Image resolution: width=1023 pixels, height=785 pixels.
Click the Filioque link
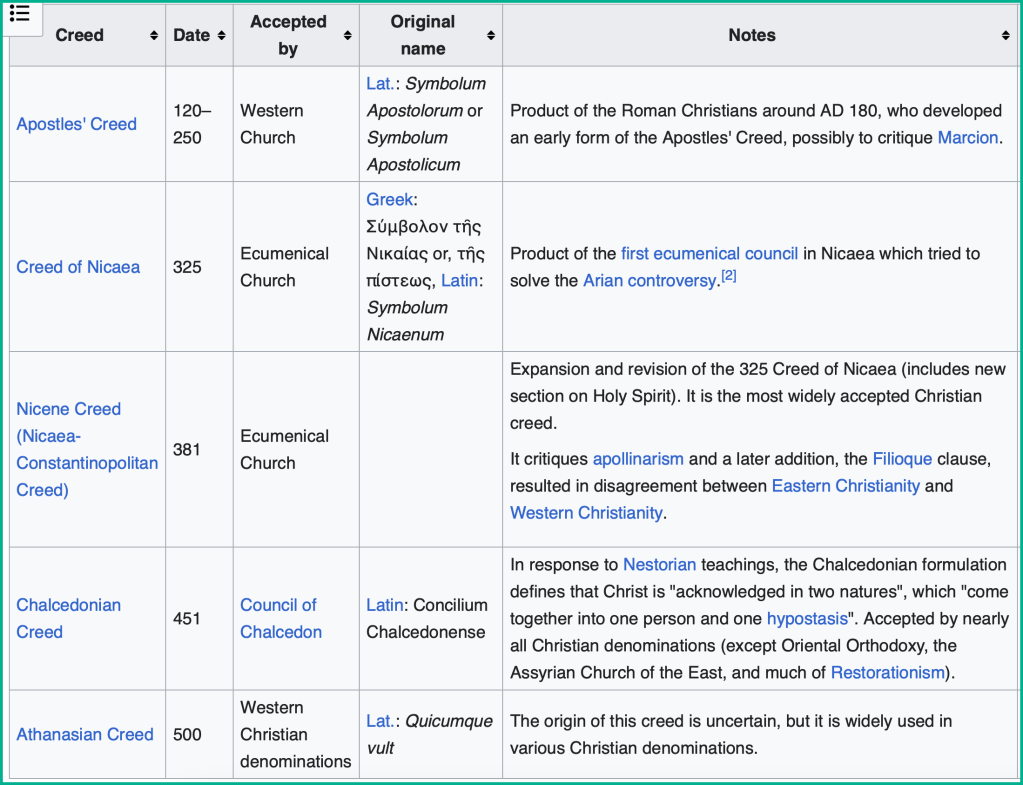click(901, 459)
